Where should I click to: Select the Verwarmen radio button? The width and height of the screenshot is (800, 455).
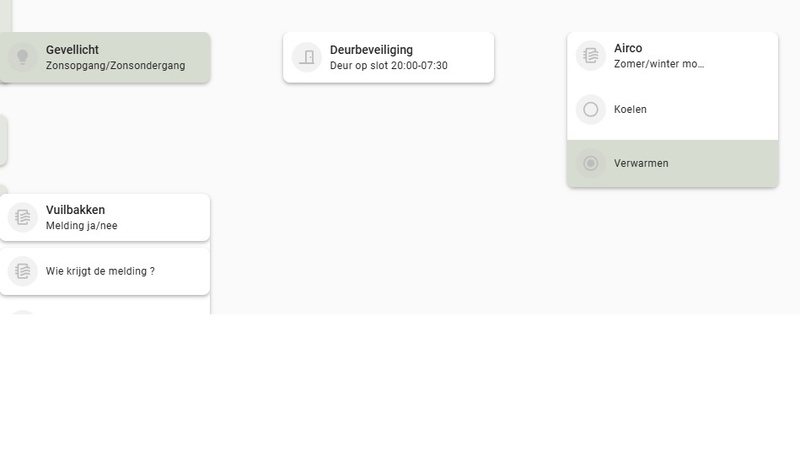coord(591,163)
